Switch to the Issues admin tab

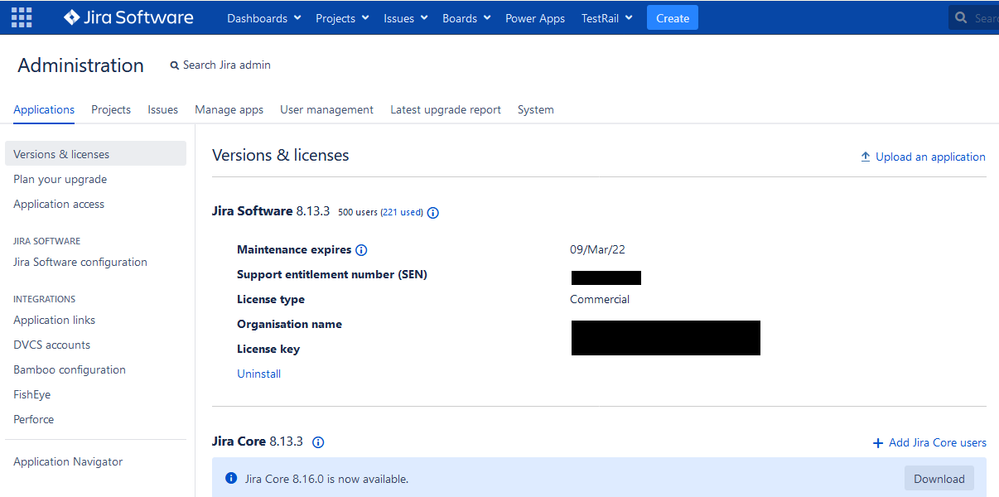click(162, 110)
